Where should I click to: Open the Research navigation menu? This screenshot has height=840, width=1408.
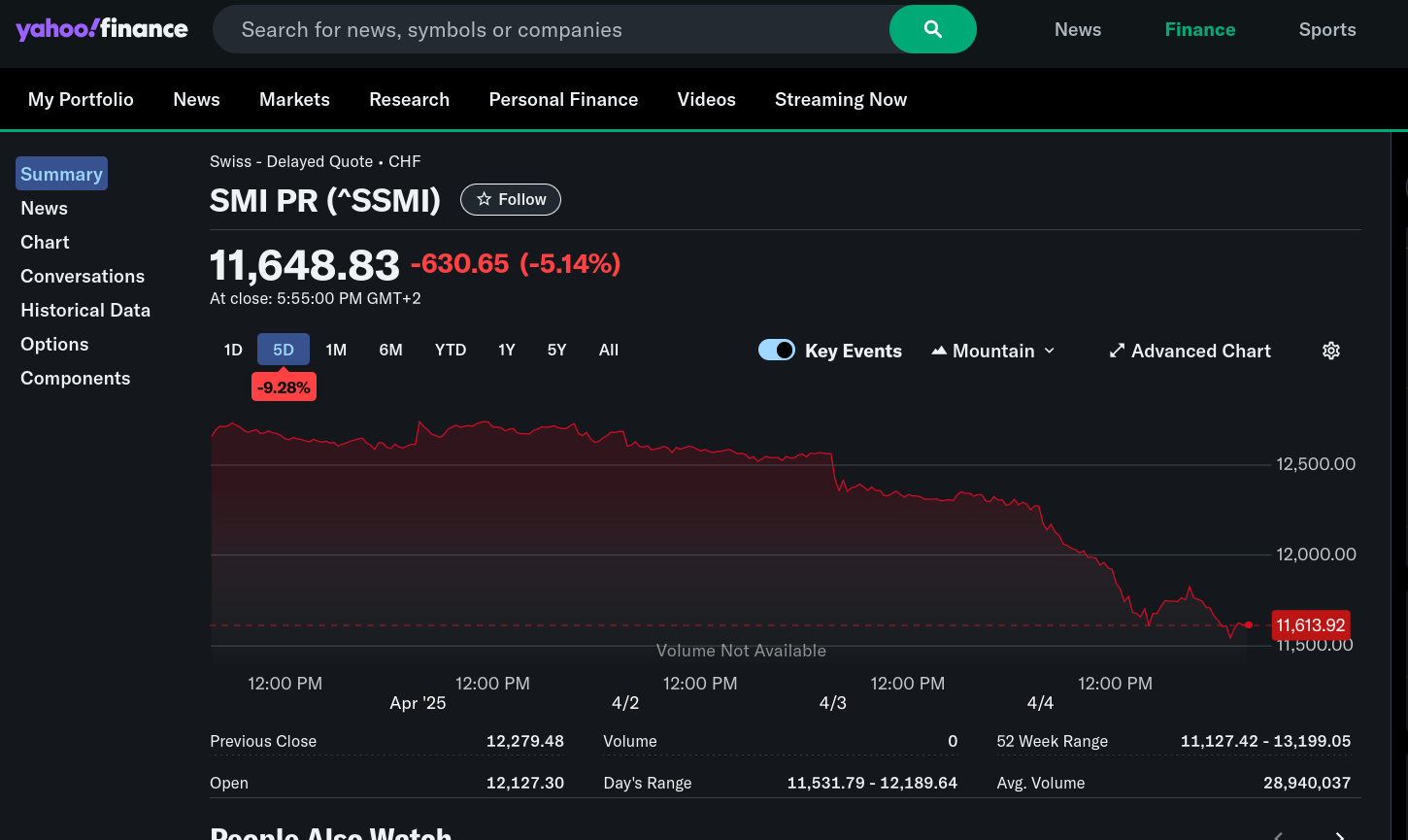(409, 99)
